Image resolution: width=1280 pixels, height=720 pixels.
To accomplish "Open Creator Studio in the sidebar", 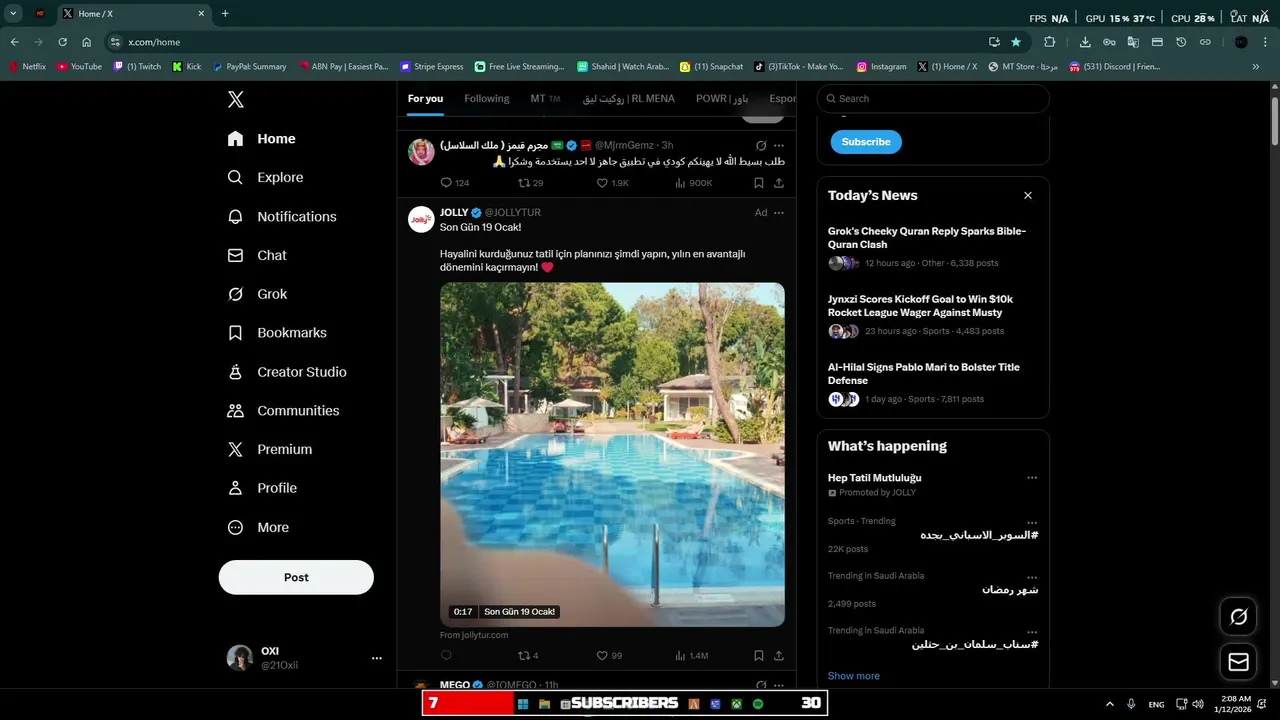I will point(287,372).
